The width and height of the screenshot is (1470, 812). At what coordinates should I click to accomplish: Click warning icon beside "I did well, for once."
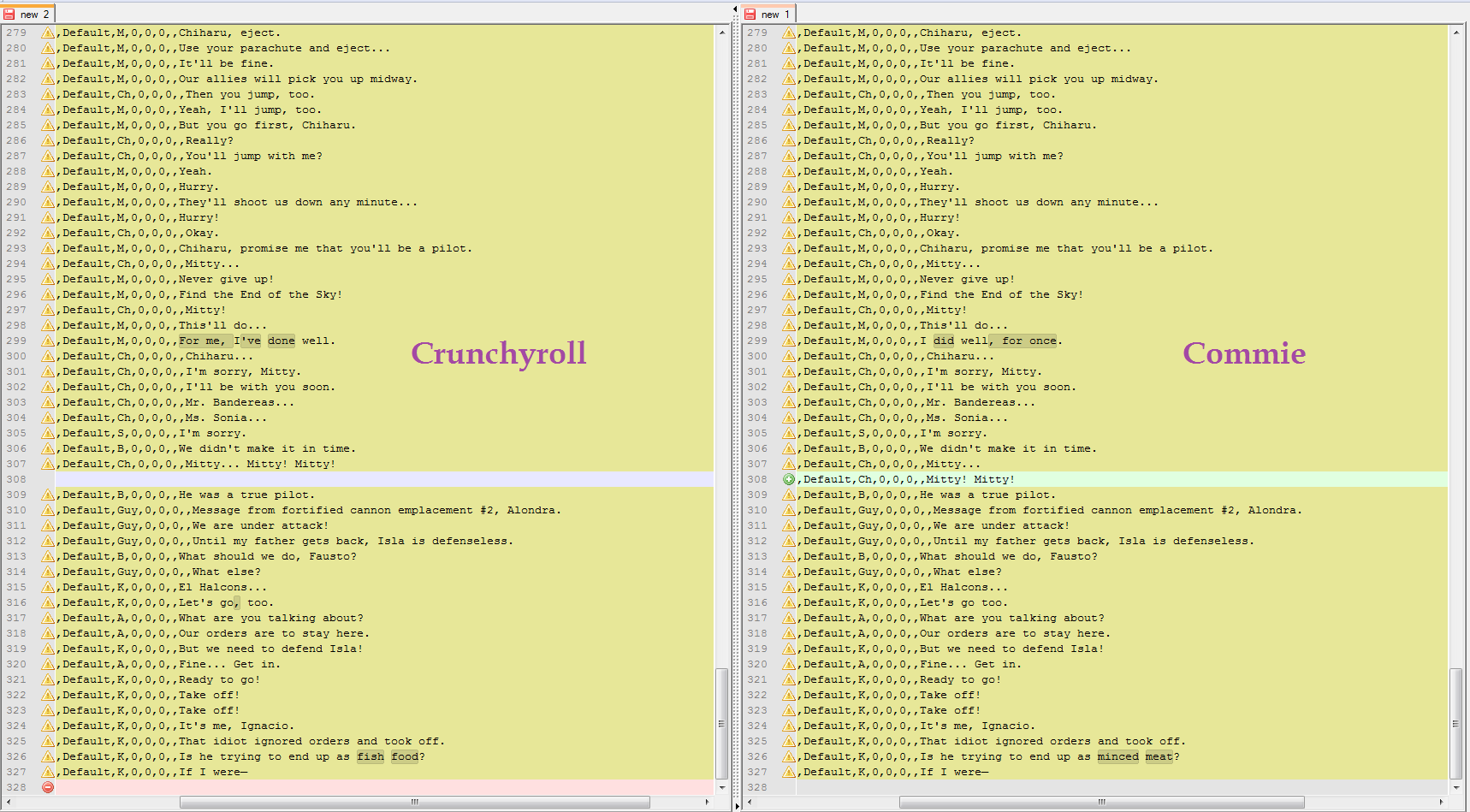pyautogui.click(x=789, y=341)
